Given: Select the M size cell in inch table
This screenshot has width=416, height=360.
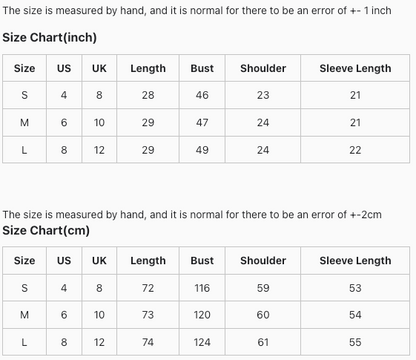Looking at the screenshot, I should 24,122.
